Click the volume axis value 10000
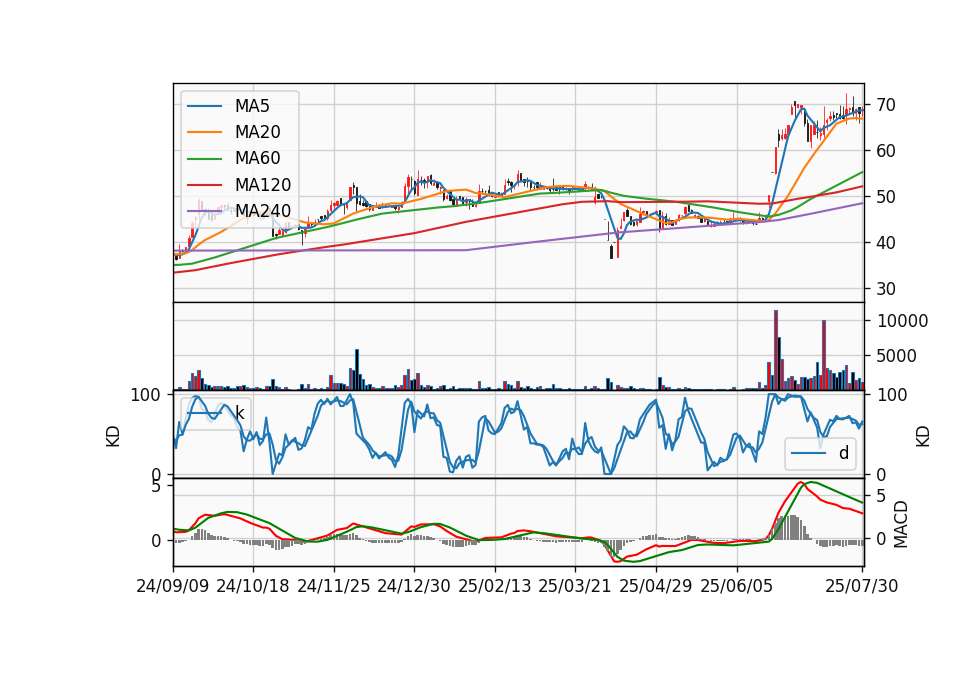This screenshot has height=690, width=960. click(x=903, y=321)
